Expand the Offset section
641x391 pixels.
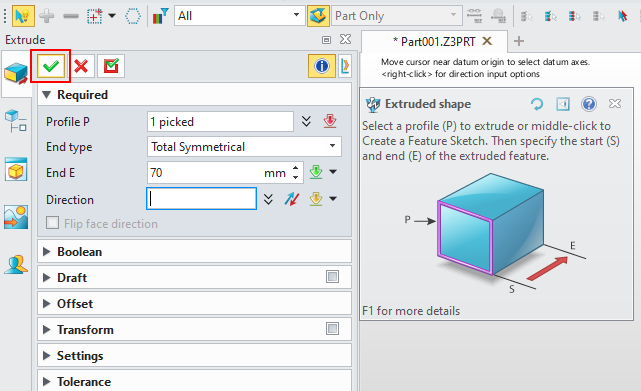[47, 303]
